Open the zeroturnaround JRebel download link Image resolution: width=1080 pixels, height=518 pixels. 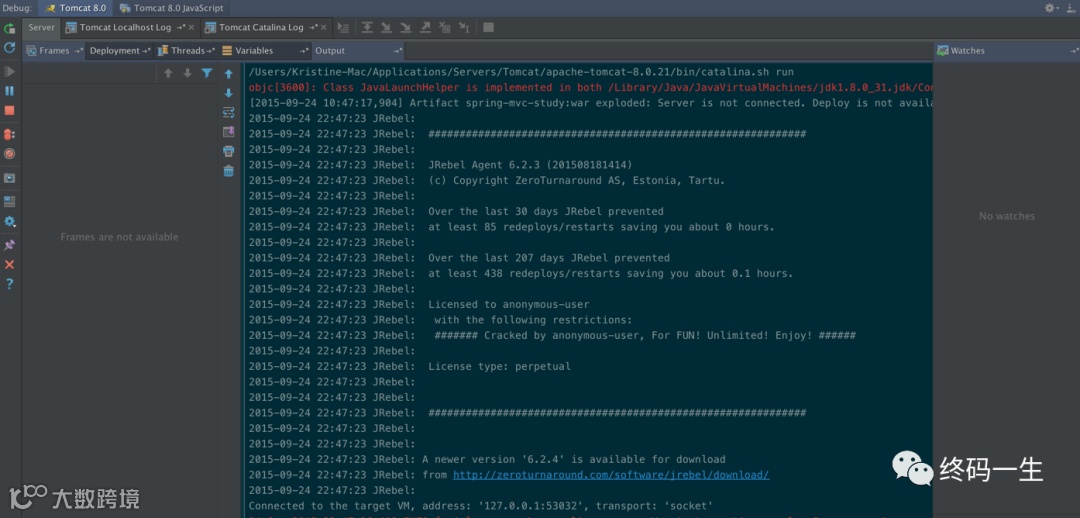coord(611,475)
